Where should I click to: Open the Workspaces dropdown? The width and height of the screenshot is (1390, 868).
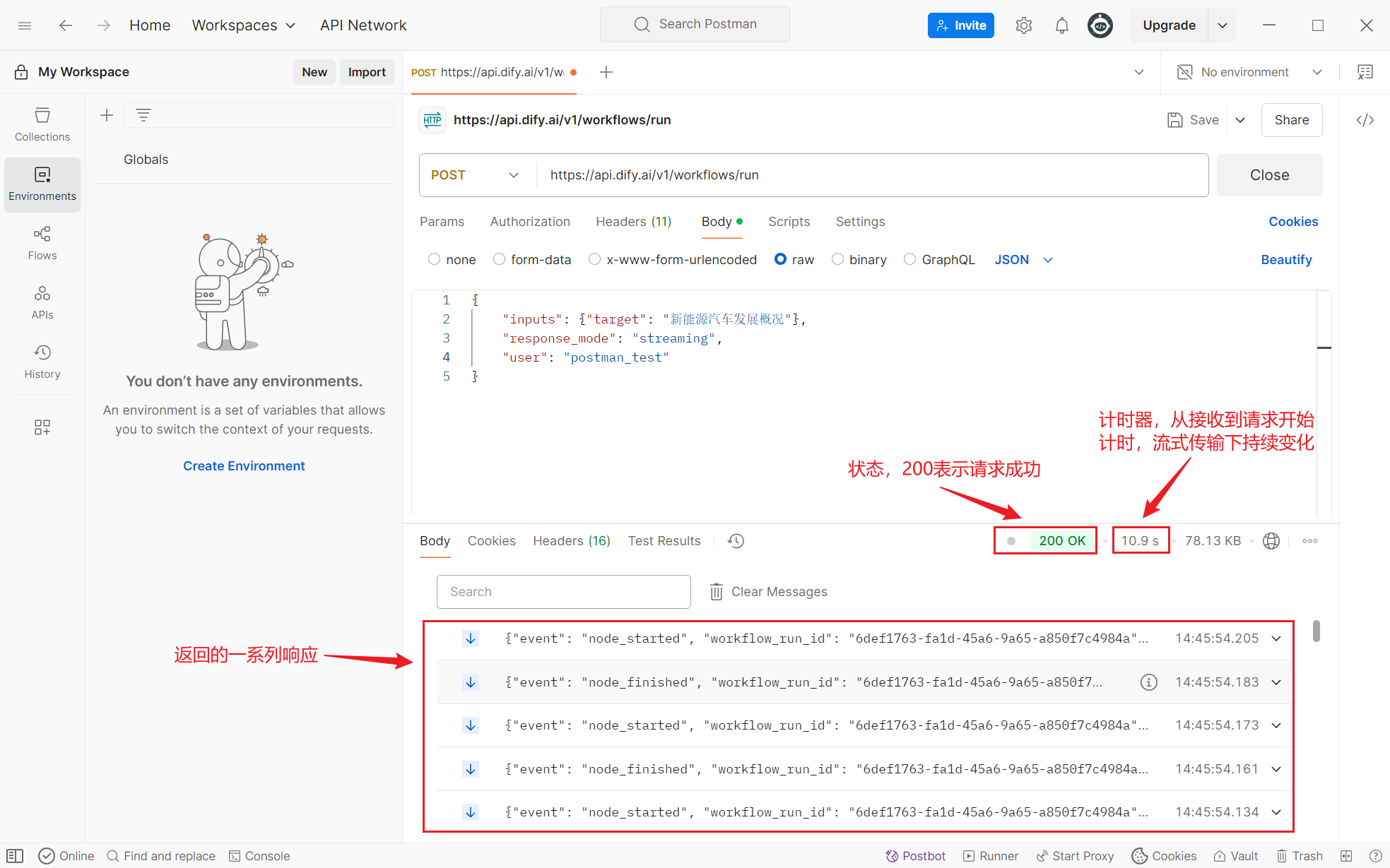click(244, 25)
